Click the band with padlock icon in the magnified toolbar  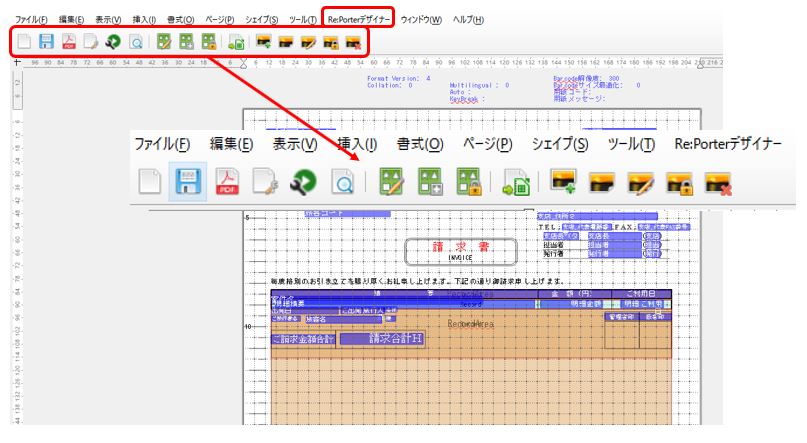tap(680, 183)
